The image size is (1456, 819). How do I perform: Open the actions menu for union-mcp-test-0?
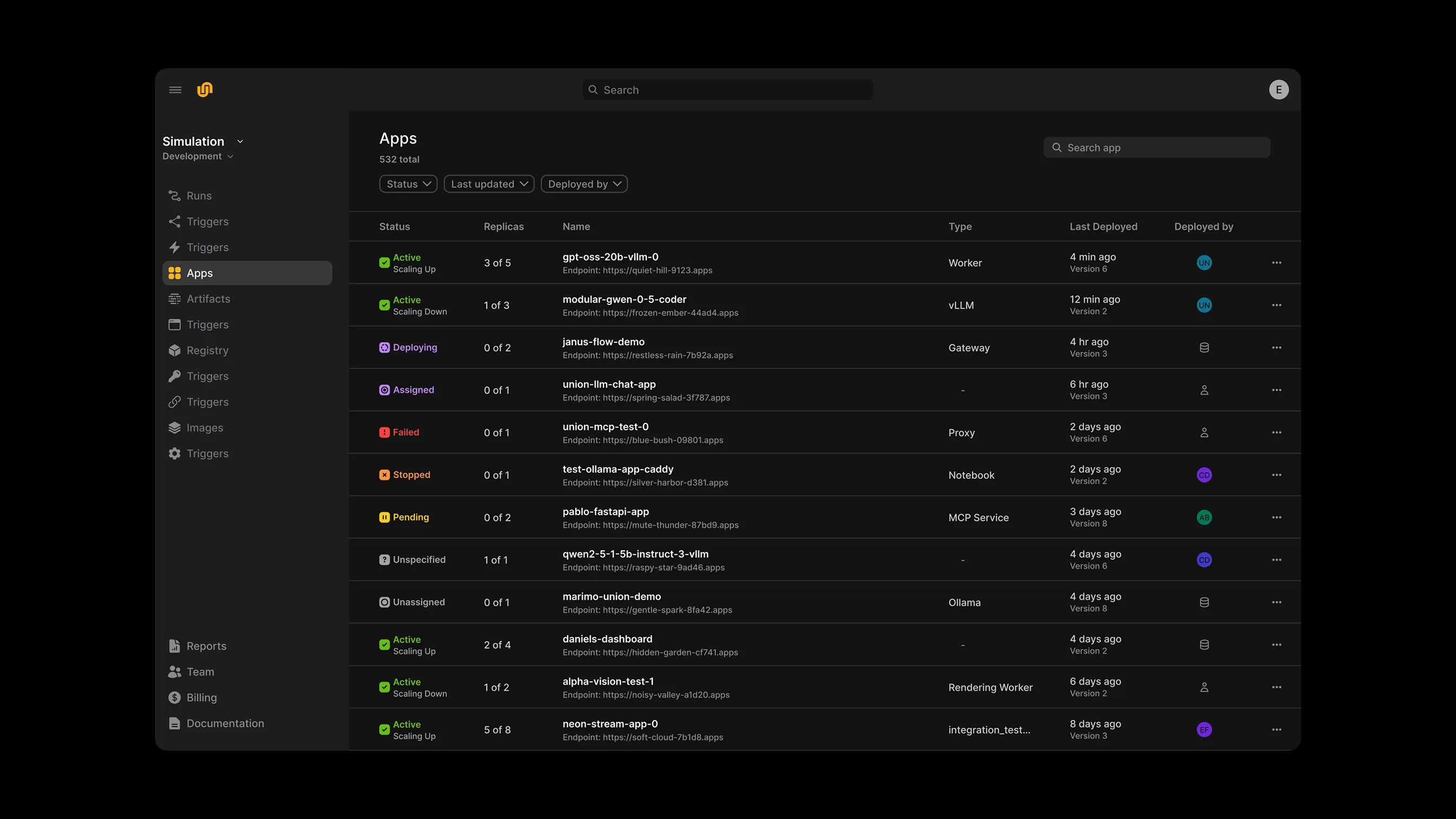coord(1277,432)
